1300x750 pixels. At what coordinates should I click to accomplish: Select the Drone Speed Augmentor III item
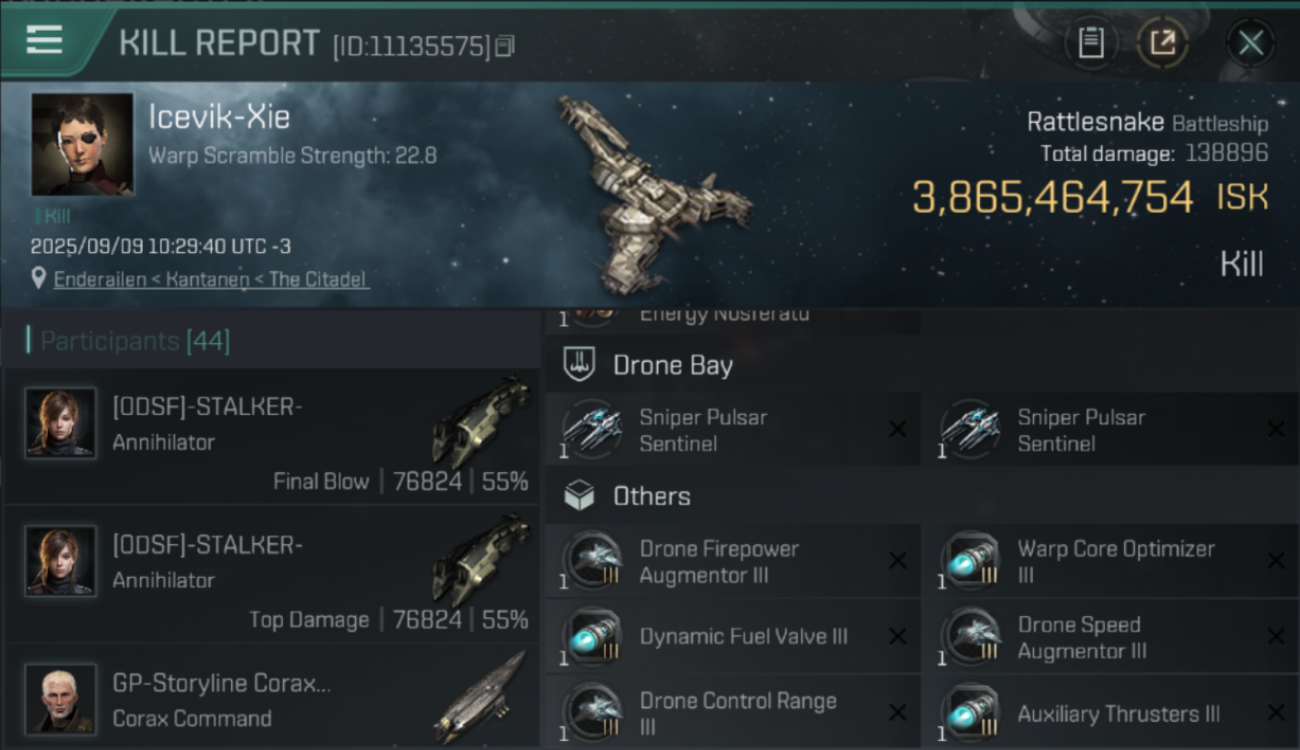tap(1081, 637)
